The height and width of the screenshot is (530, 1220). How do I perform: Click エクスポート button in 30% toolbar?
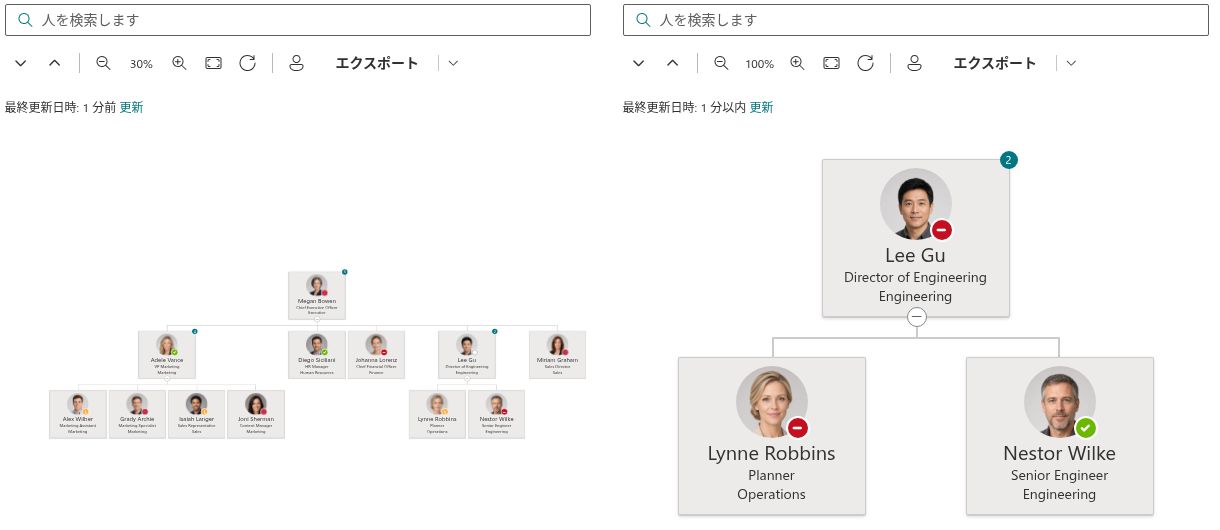pos(377,63)
